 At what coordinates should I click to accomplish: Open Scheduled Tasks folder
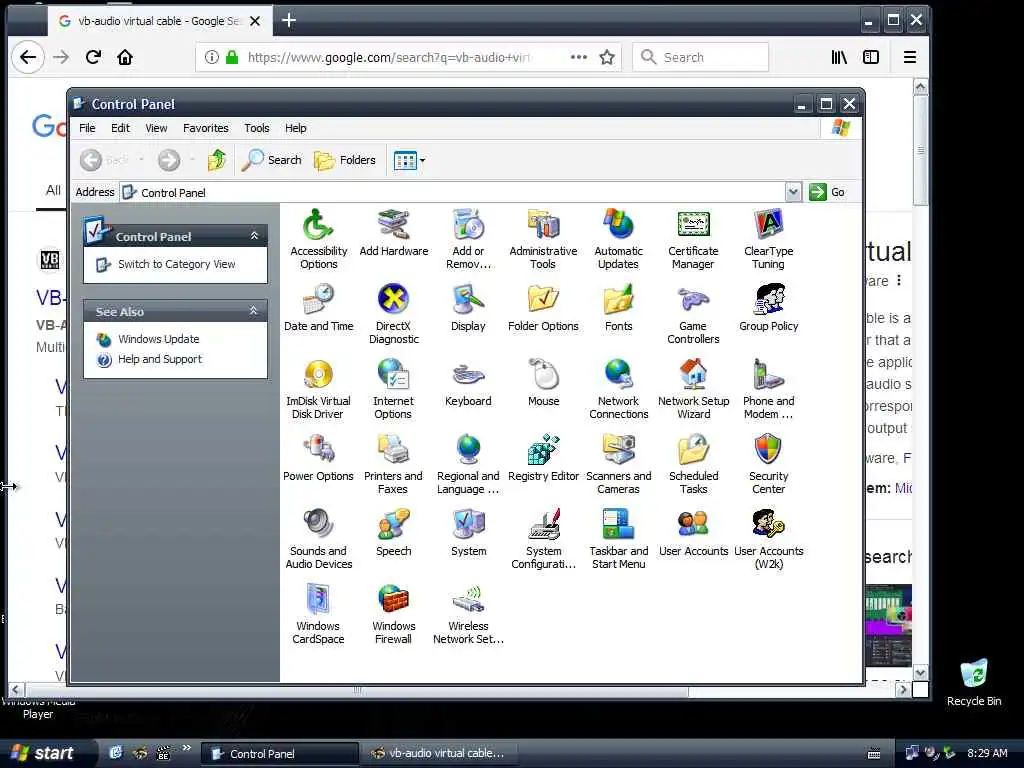[x=693, y=464]
